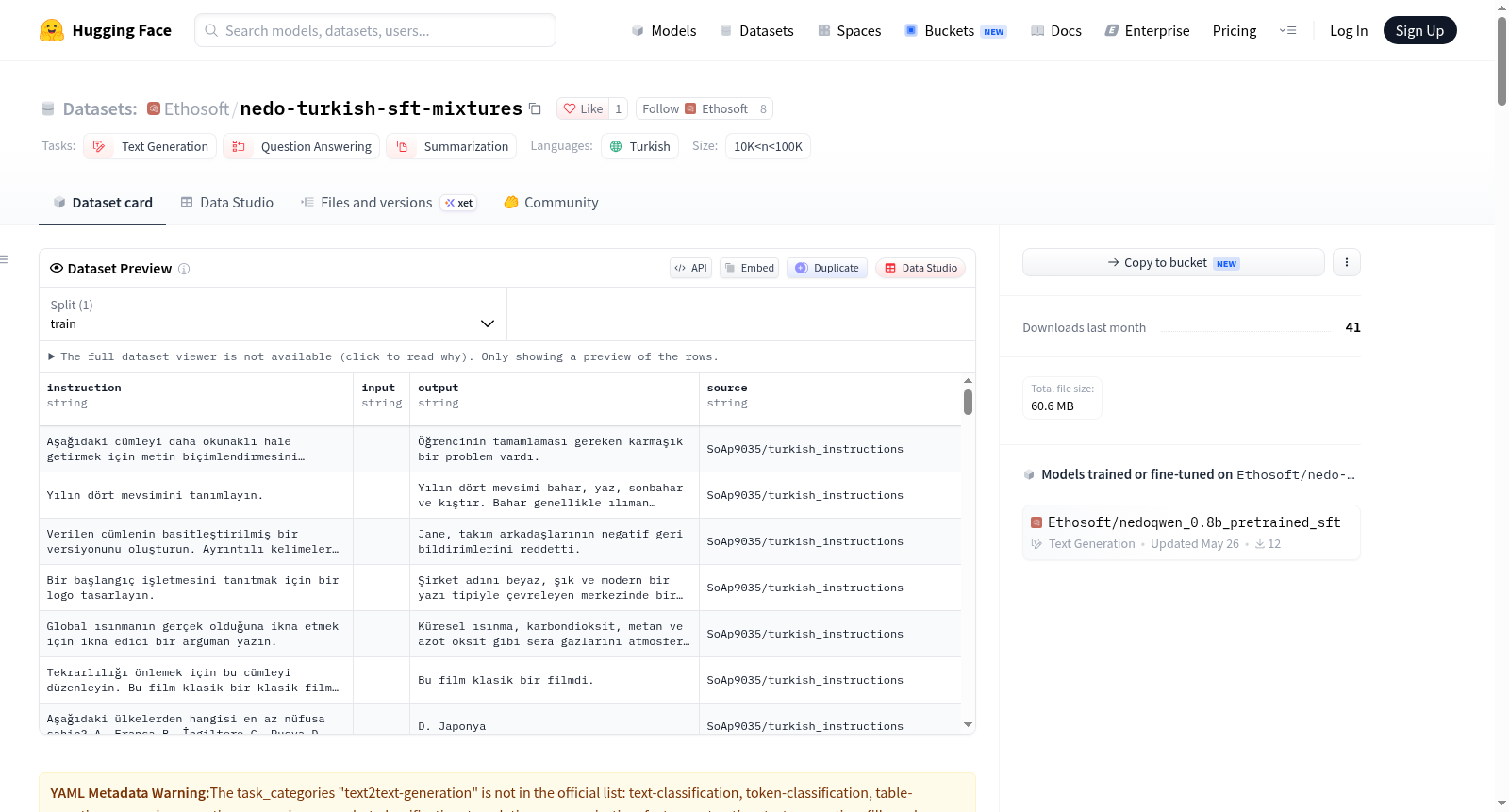
Task: Click the Models cube icon in navbar
Action: (638, 31)
